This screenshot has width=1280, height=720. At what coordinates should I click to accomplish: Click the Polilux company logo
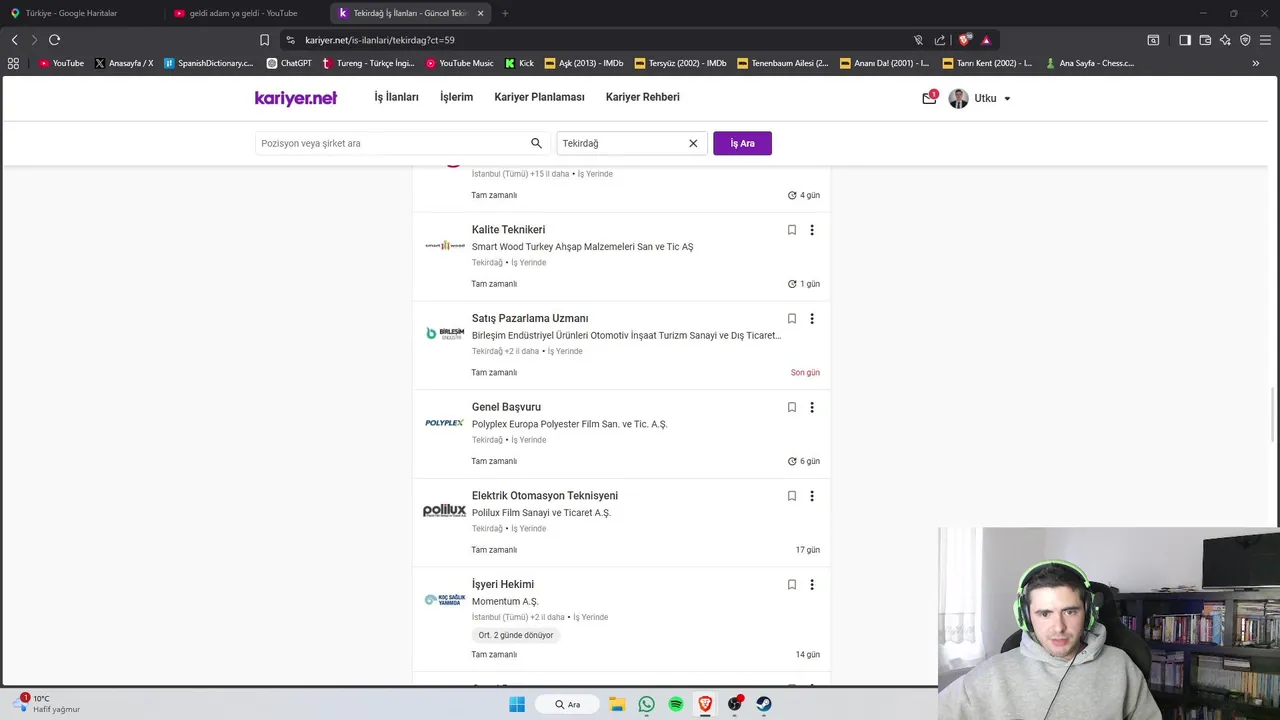444,511
